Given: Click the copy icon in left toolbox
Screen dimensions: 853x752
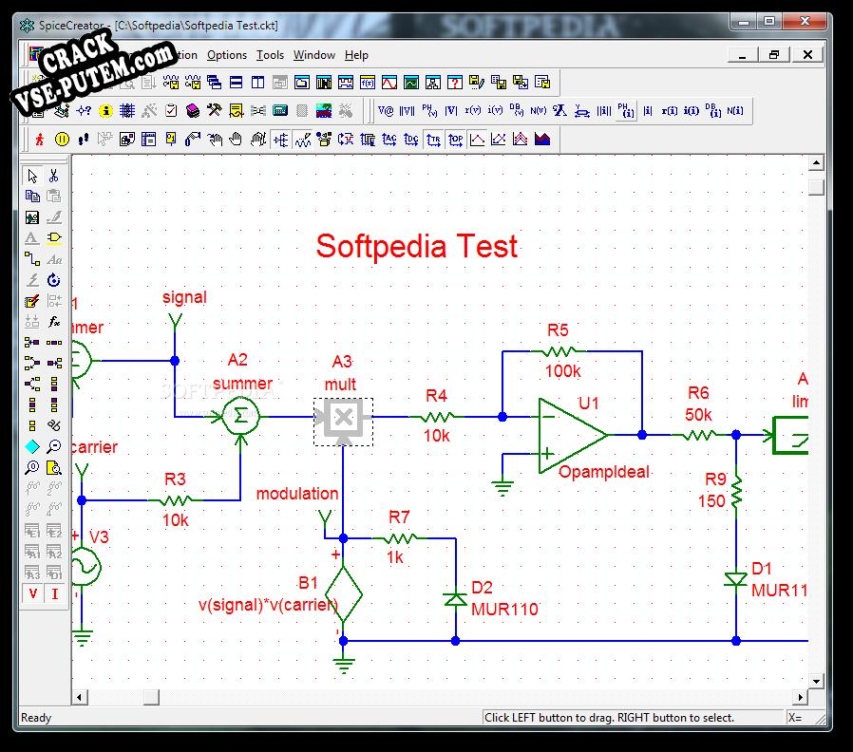Looking at the screenshot, I should click(32, 196).
